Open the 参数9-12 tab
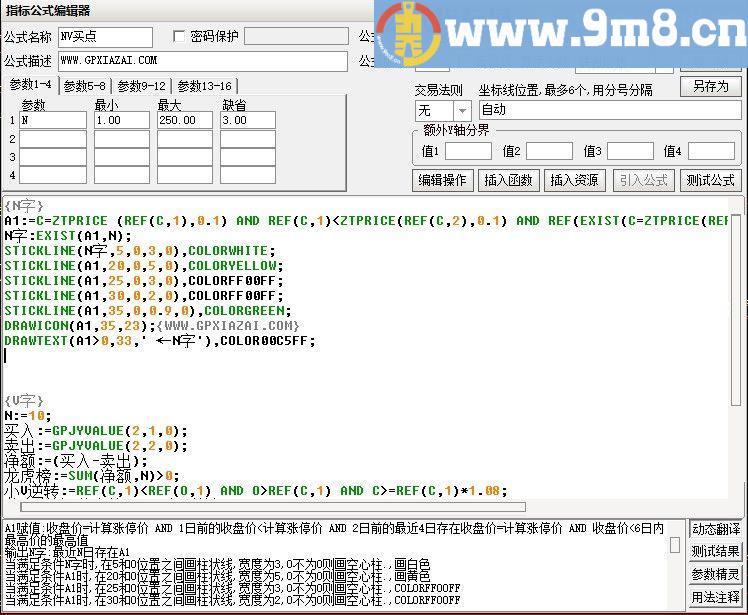 (x=143, y=86)
